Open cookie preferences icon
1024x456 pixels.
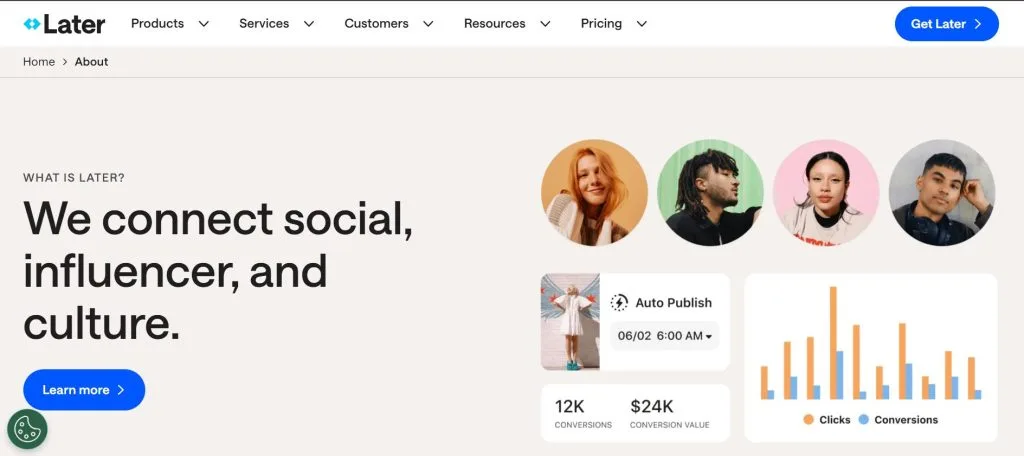coord(27,429)
